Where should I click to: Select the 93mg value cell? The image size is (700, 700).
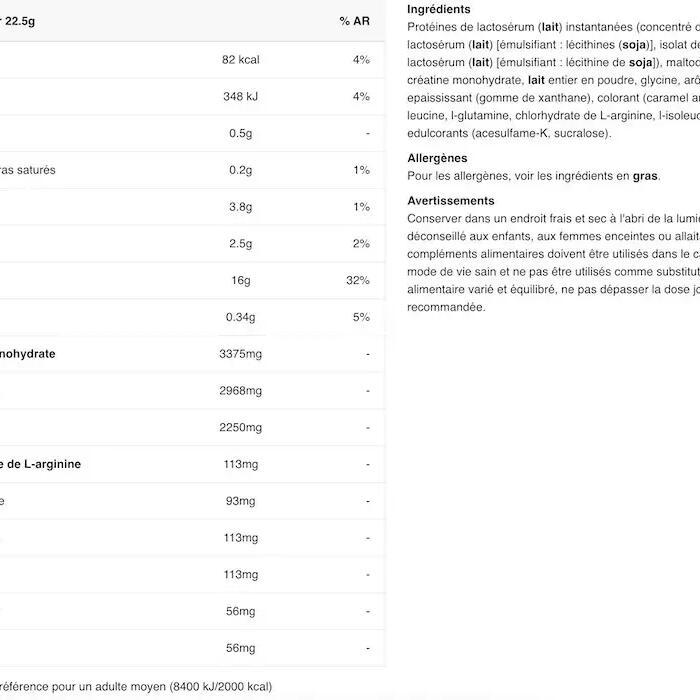point(240,501)
